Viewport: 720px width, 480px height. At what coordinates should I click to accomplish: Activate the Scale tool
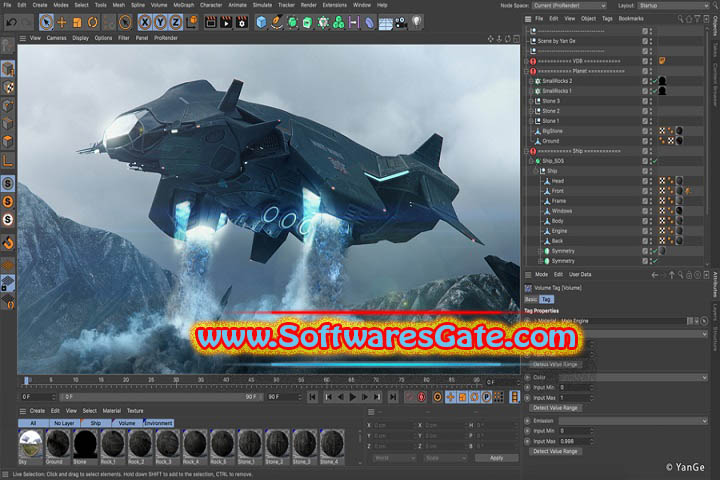tap(77, 22)
